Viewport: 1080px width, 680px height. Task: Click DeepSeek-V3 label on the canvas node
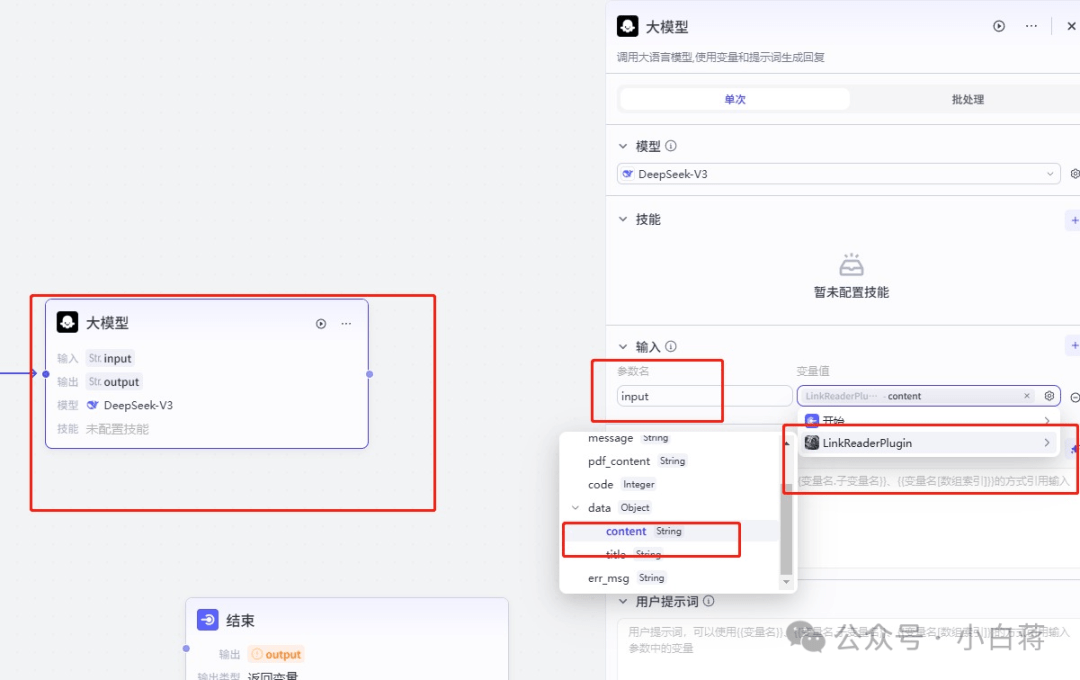tap(138, 405)
